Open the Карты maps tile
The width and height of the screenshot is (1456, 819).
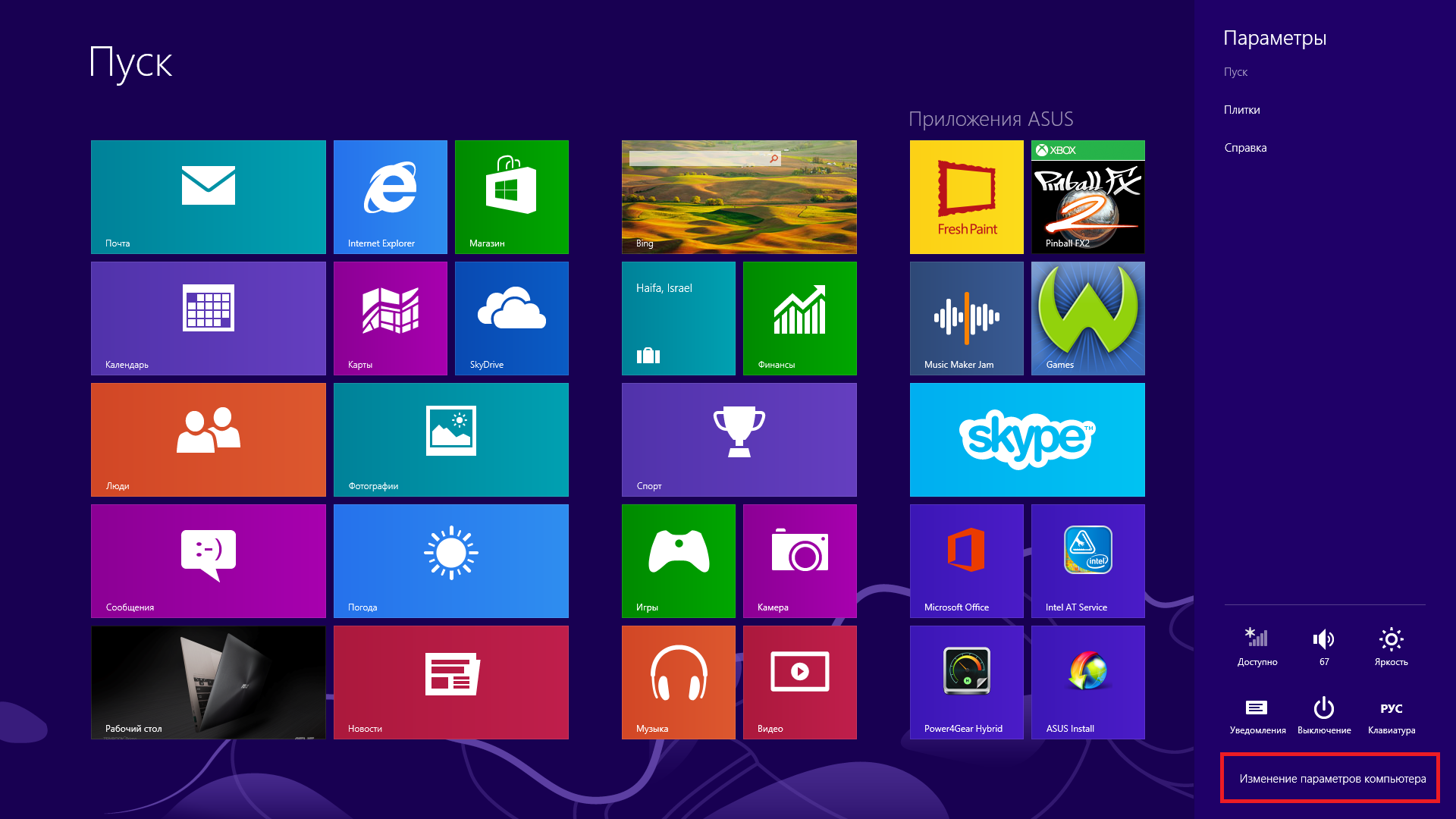(x=391, y=318)
